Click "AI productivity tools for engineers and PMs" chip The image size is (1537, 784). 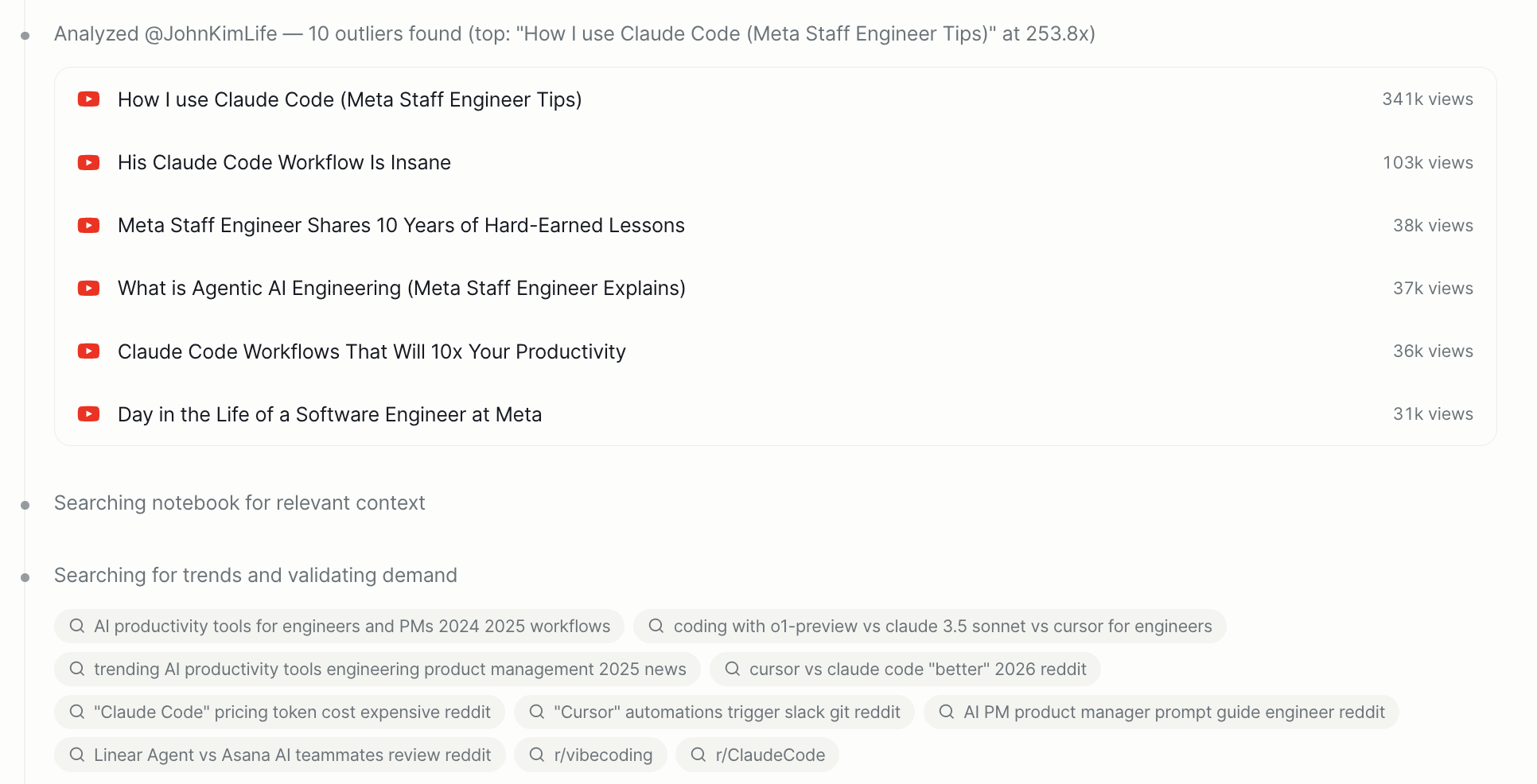(339, 627)
